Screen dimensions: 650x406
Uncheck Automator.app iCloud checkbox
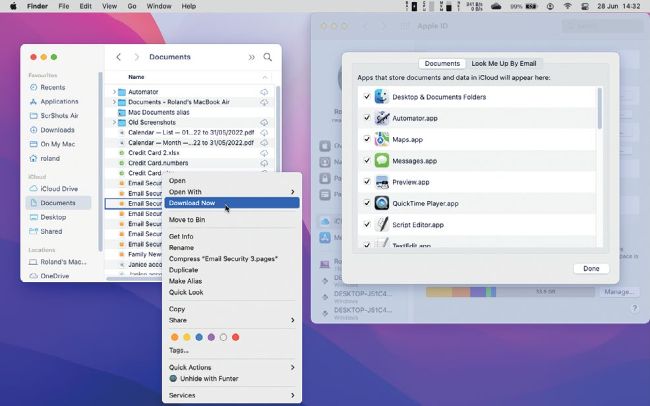tap(367, 117)
